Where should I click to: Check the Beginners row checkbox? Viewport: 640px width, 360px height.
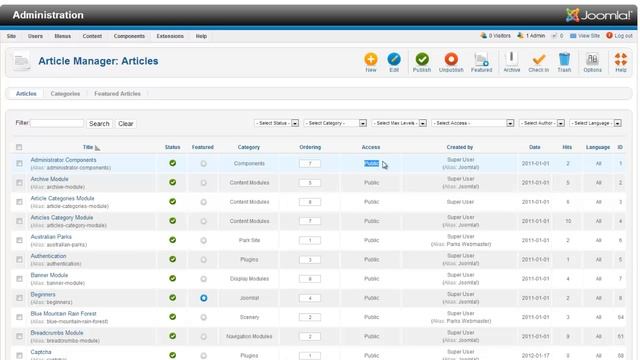click(x=19, y=298)
